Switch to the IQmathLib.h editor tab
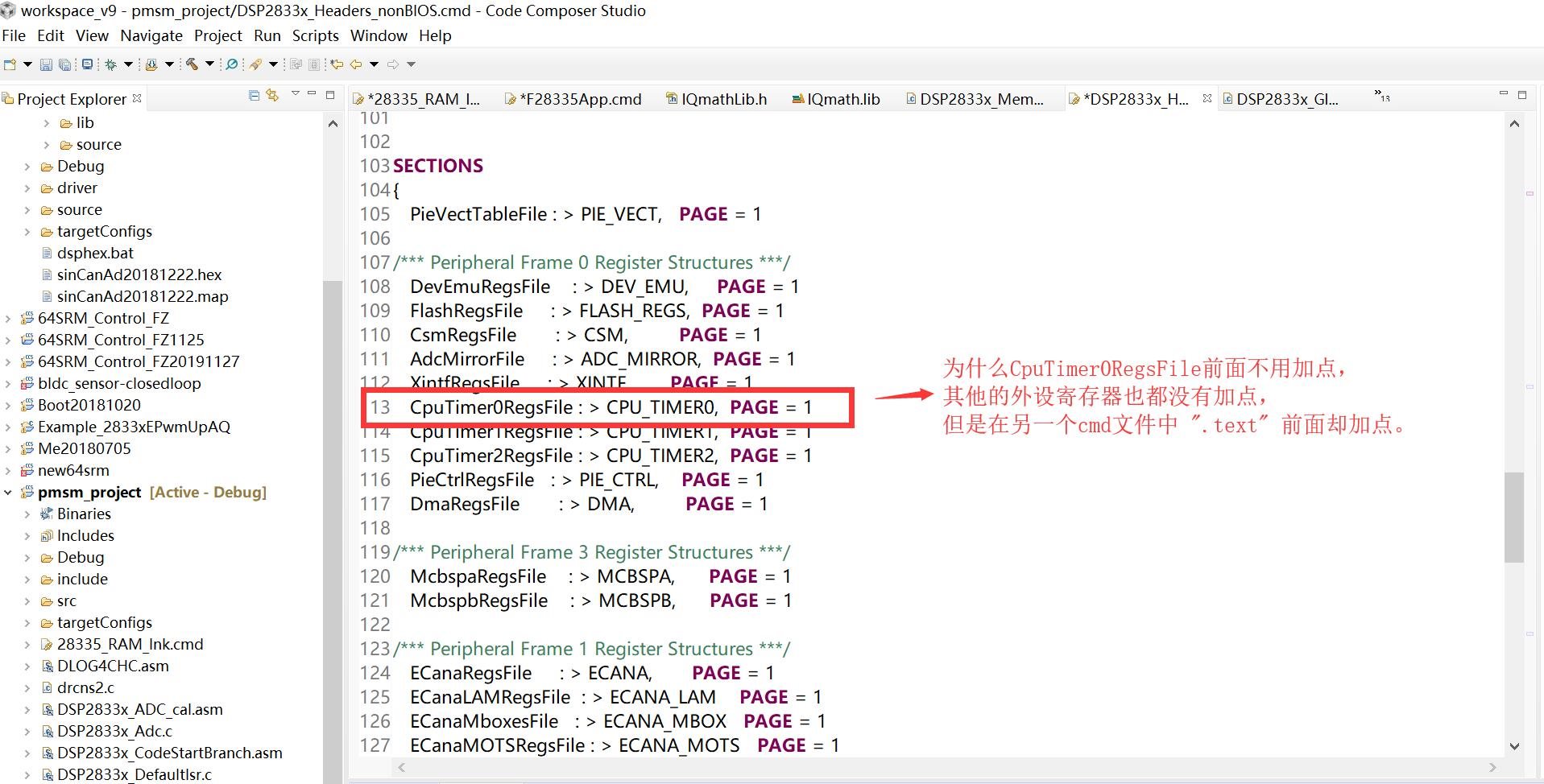The image size is (1544, 784). (x=716, y=99)
